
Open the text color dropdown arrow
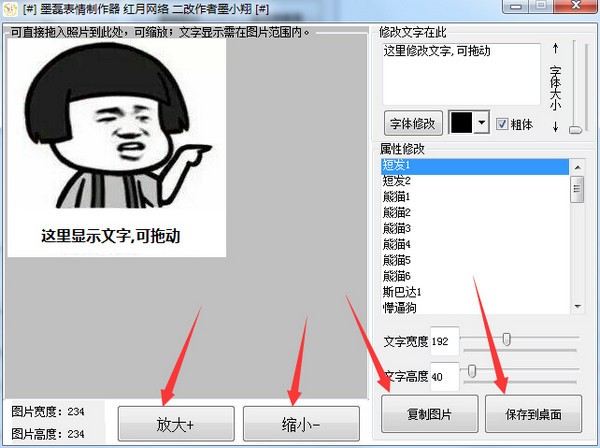482,123
